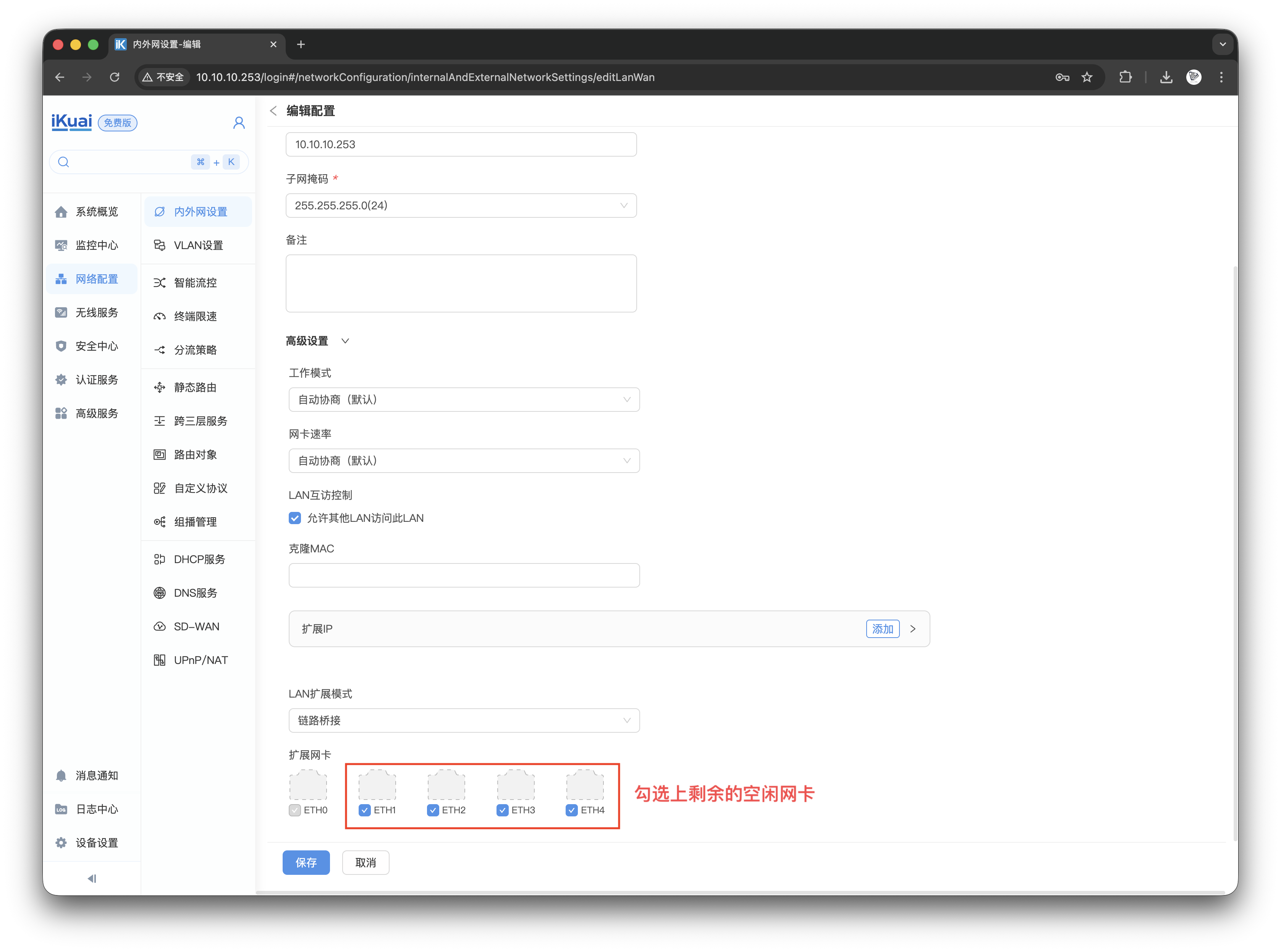
Task: Click the 克隆MAC input field
Action: (464, 575)
